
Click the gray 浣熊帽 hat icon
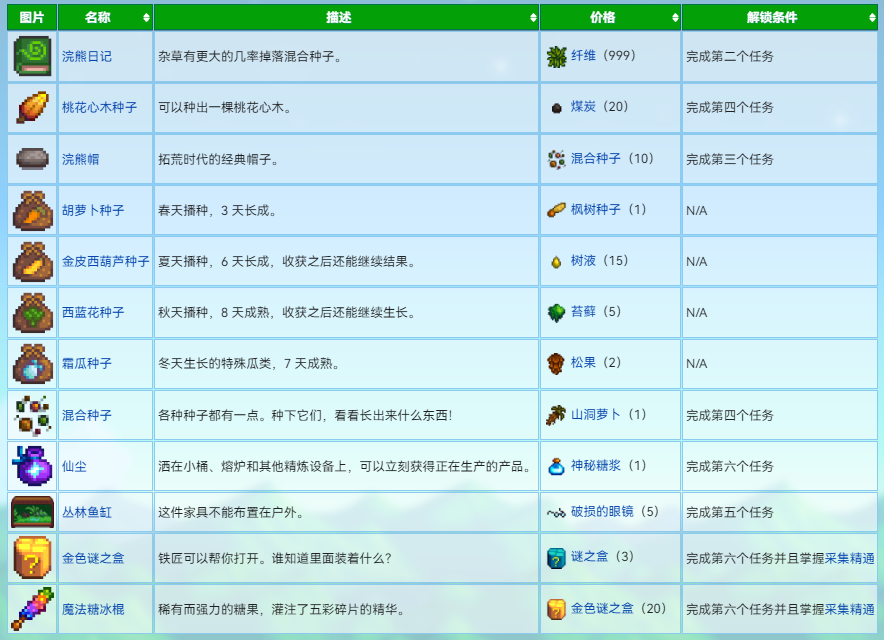(32, 158)
